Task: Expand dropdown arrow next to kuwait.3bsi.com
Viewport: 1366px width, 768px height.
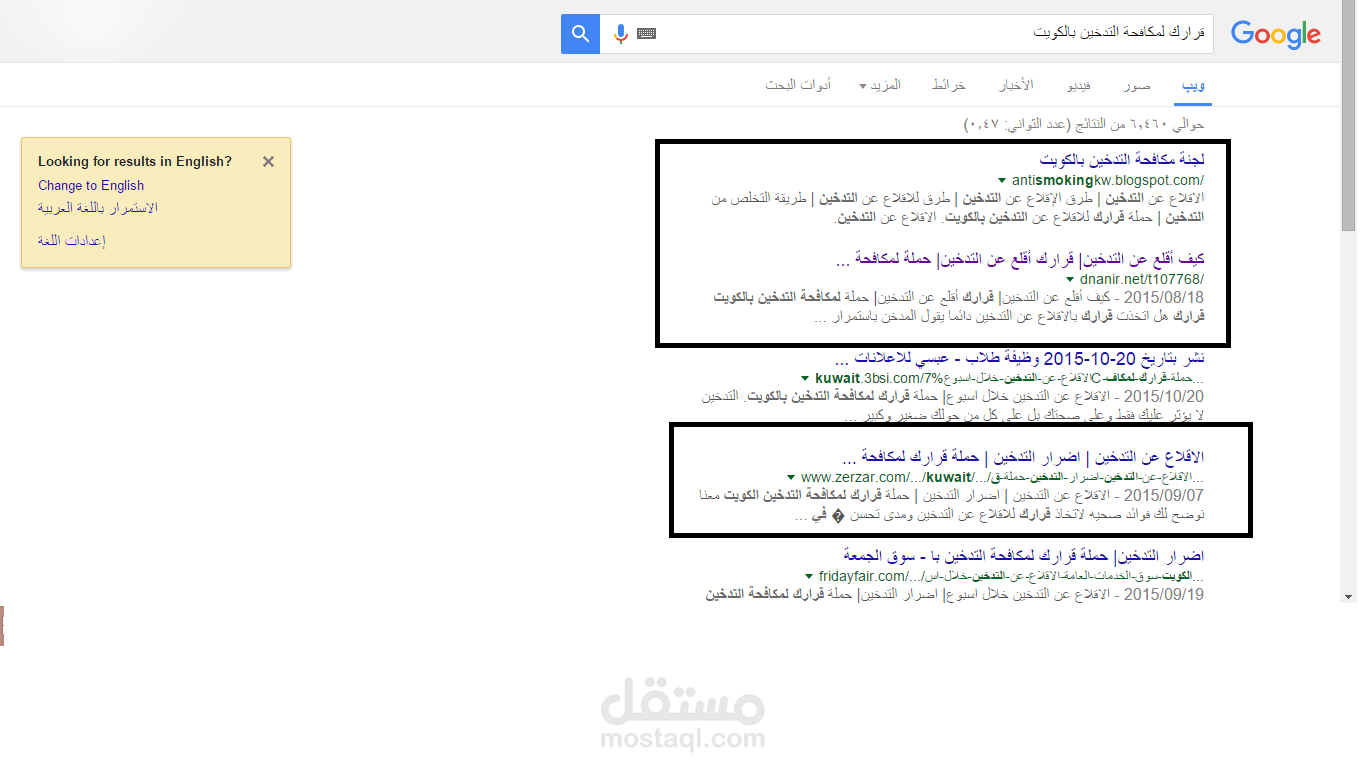Action: 805,378
